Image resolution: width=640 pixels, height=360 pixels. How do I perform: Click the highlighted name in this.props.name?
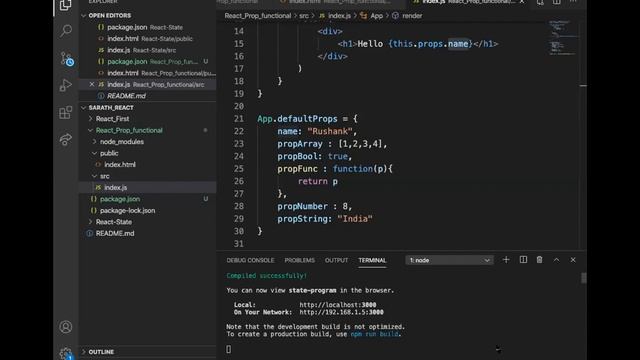[458, 44]
